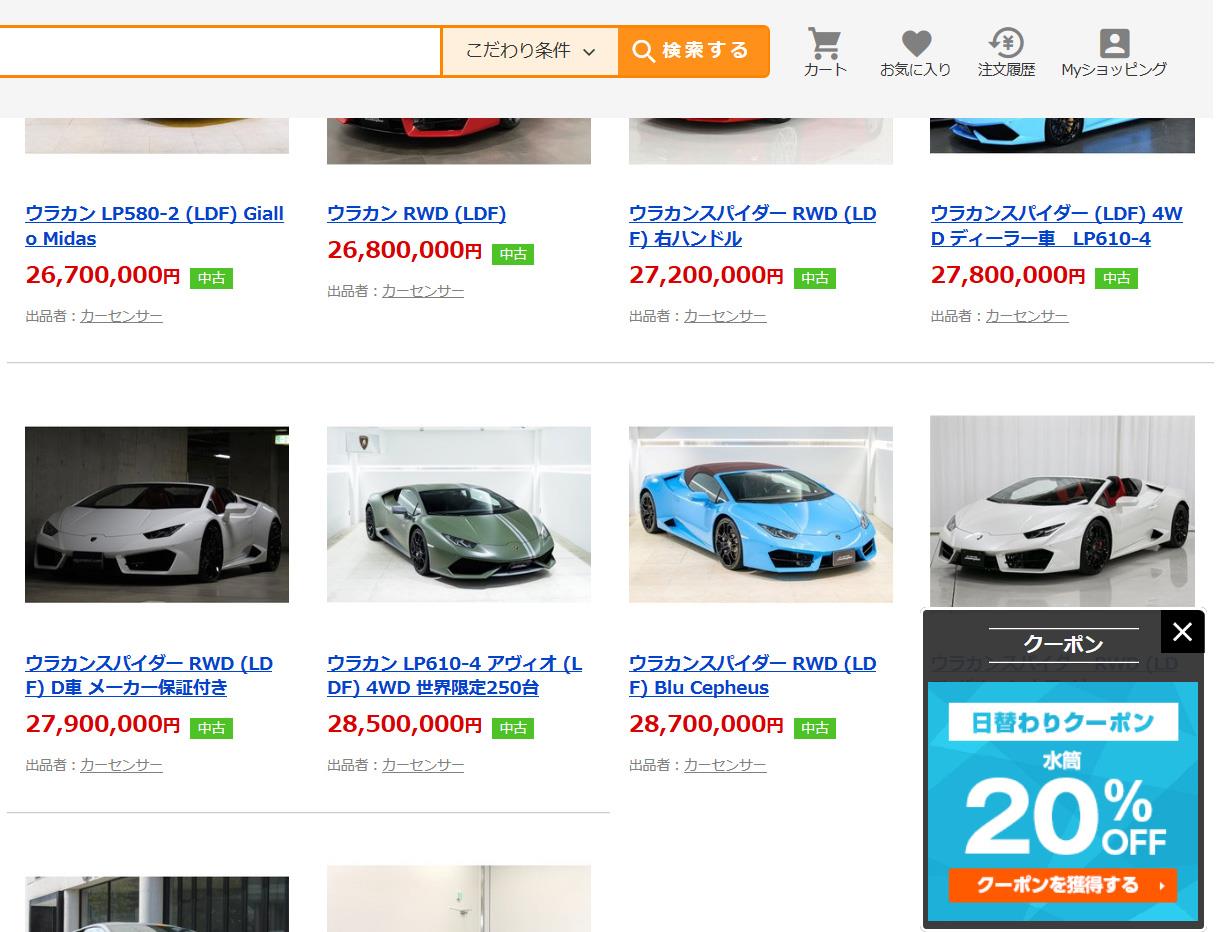The width and height of the screenshot is (1217, 932).
Task: Click the white Spyder thumbnail above the coupon
Action: point(1062,510)
